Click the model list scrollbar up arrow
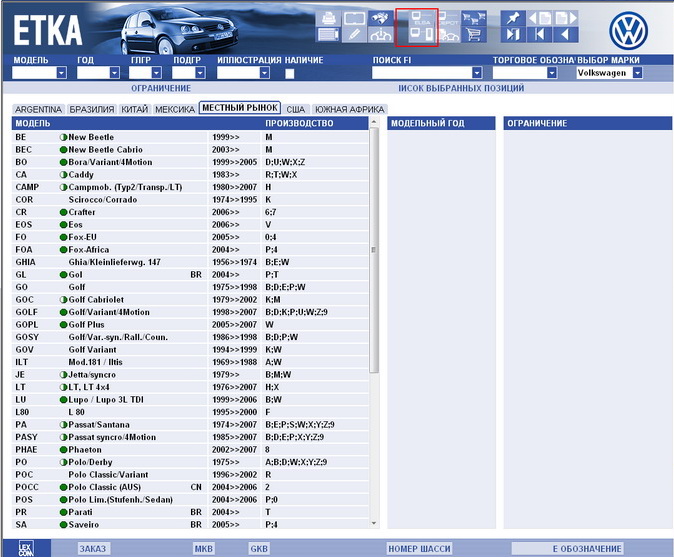This screenshot has width=674, height=557. click(x=374, y=122)
